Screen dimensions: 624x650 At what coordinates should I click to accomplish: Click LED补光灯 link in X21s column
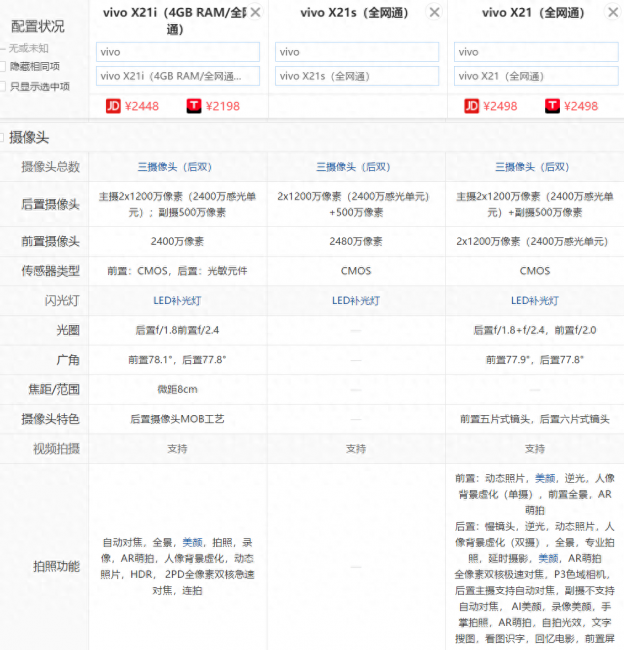[356, 301]
